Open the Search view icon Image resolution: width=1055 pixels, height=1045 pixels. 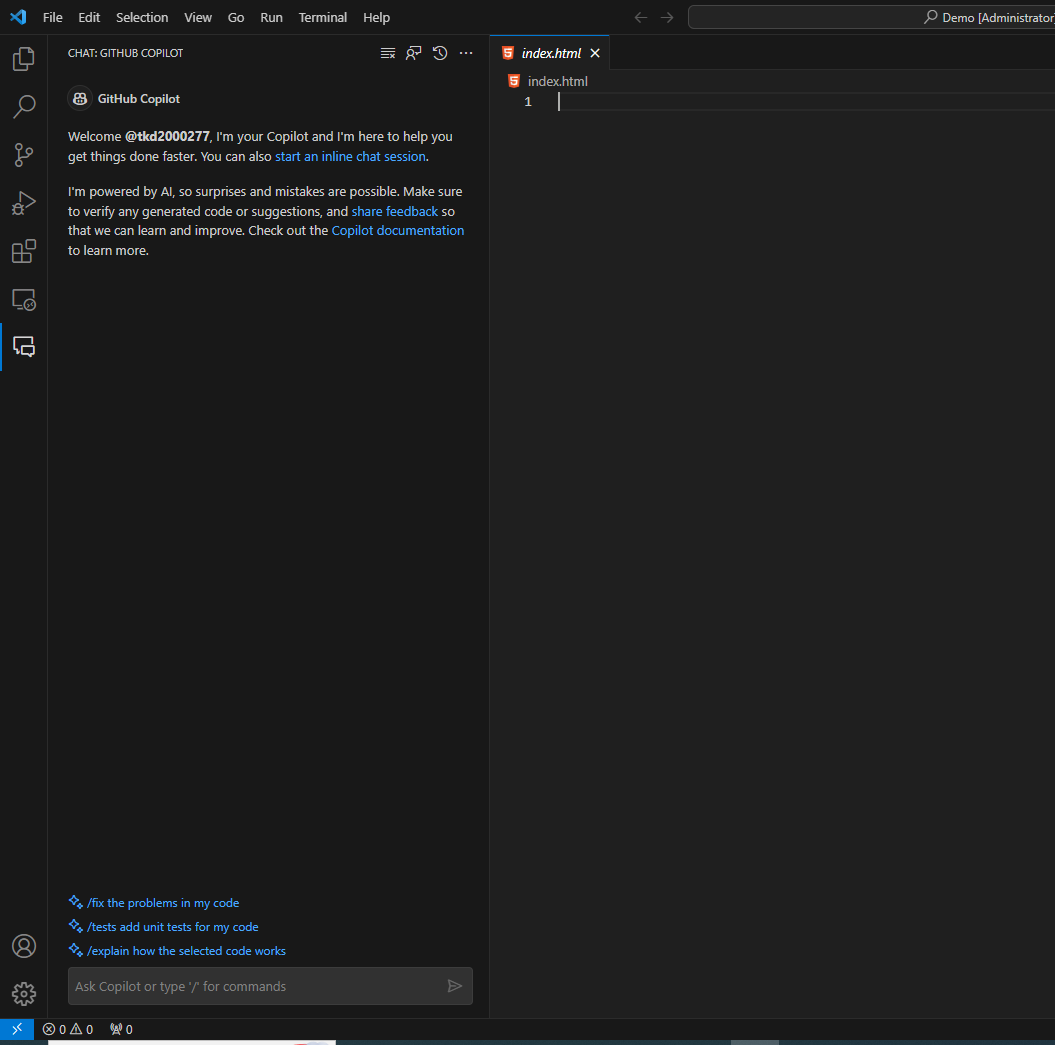[24, 107]
